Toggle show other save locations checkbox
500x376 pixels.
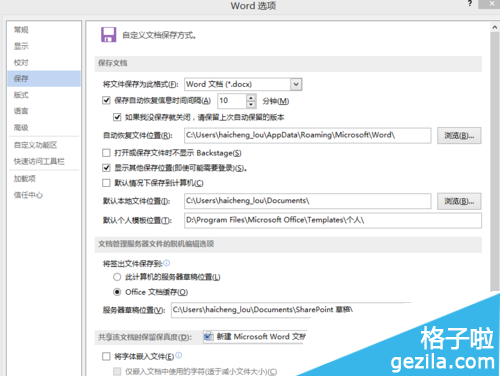(x=106, y=168)
